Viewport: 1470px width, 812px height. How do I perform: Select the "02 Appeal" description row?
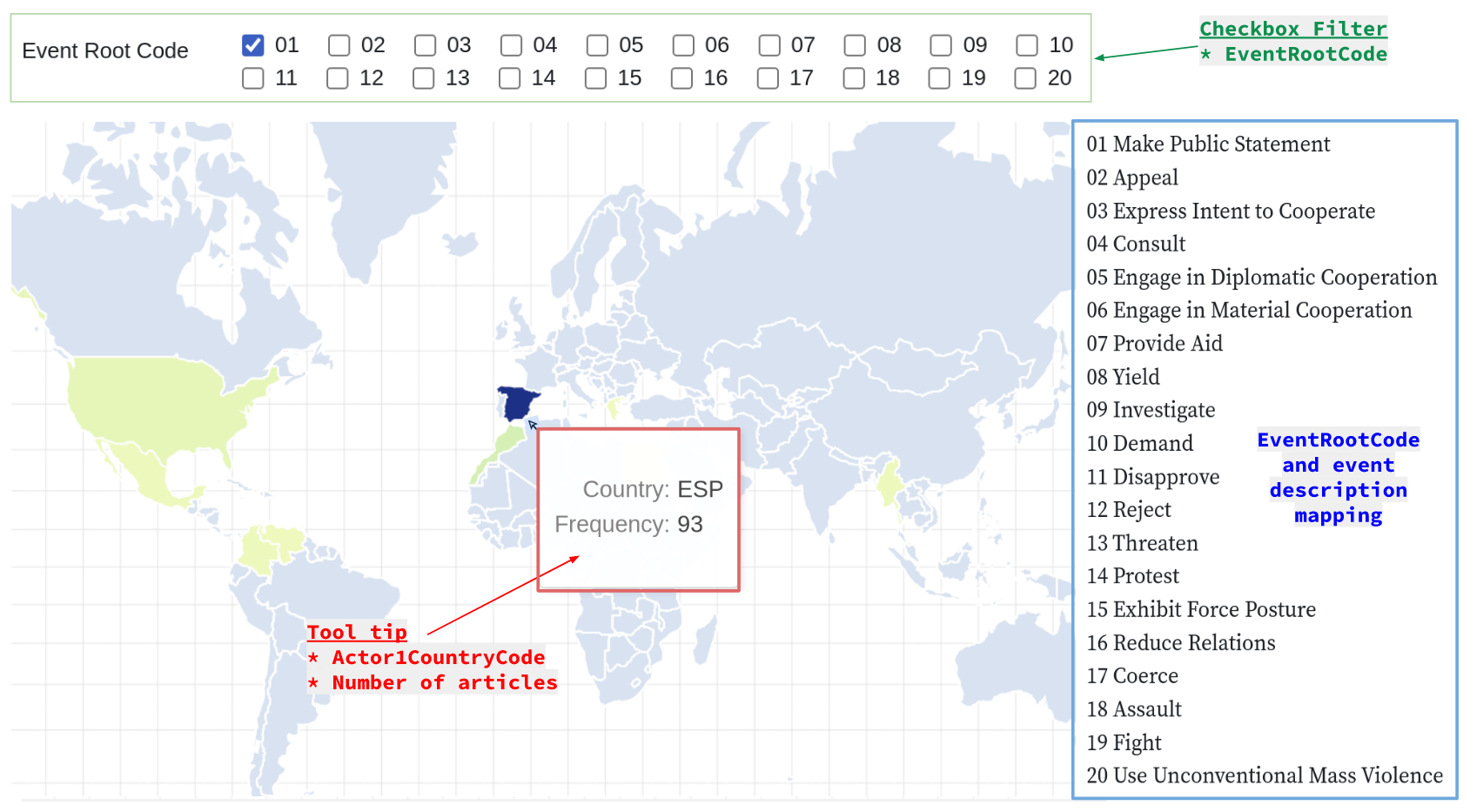1132,178
